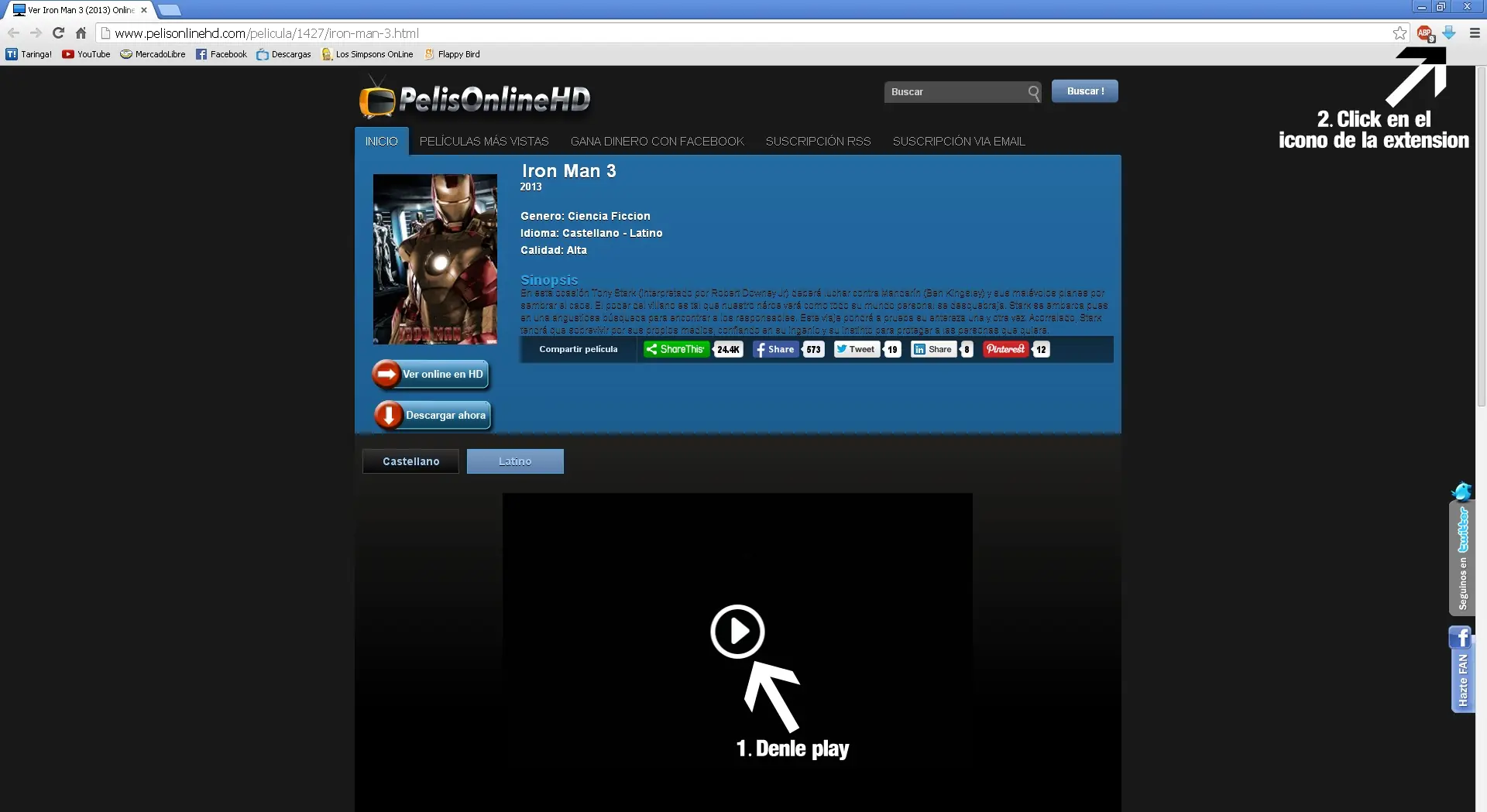This screenshot has width=1487, height=812.
Task: Open the Flappy Bird bookmark
Action: (452, 54)
